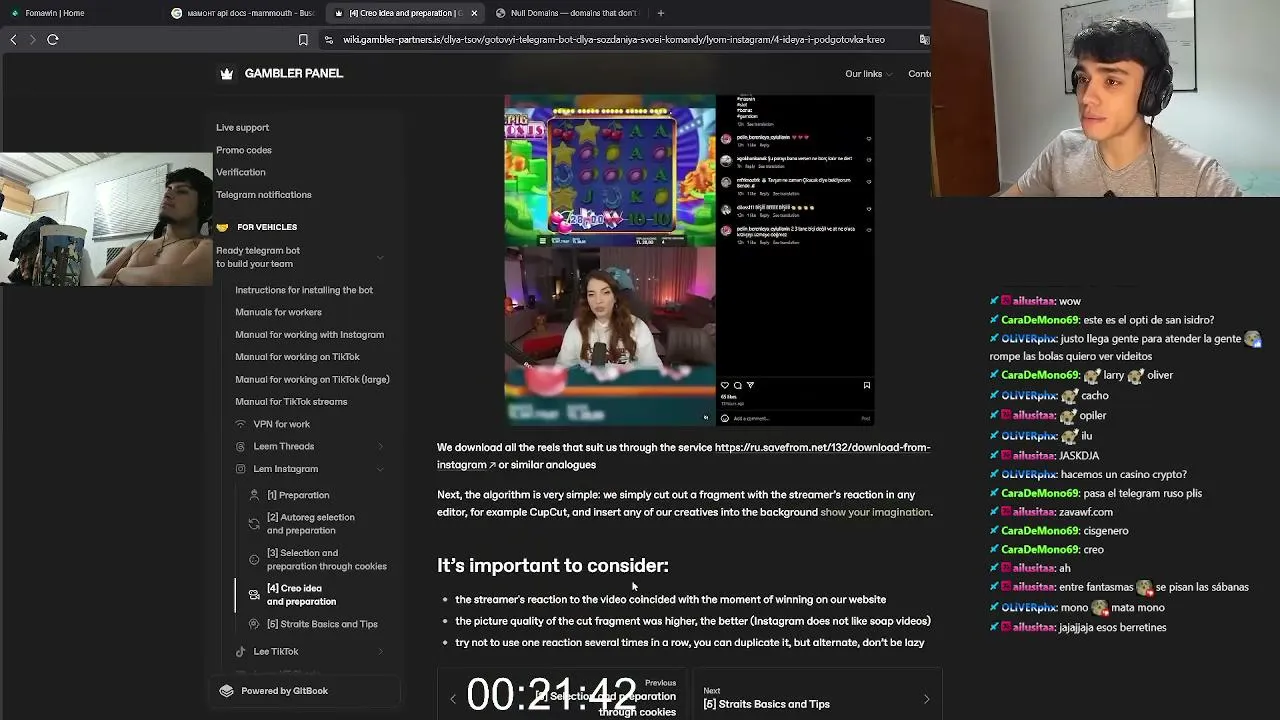The height and width of the screenshot is (720, 1280).
Task: Open Manuals for workers page
Action: (x=278, y=312)
